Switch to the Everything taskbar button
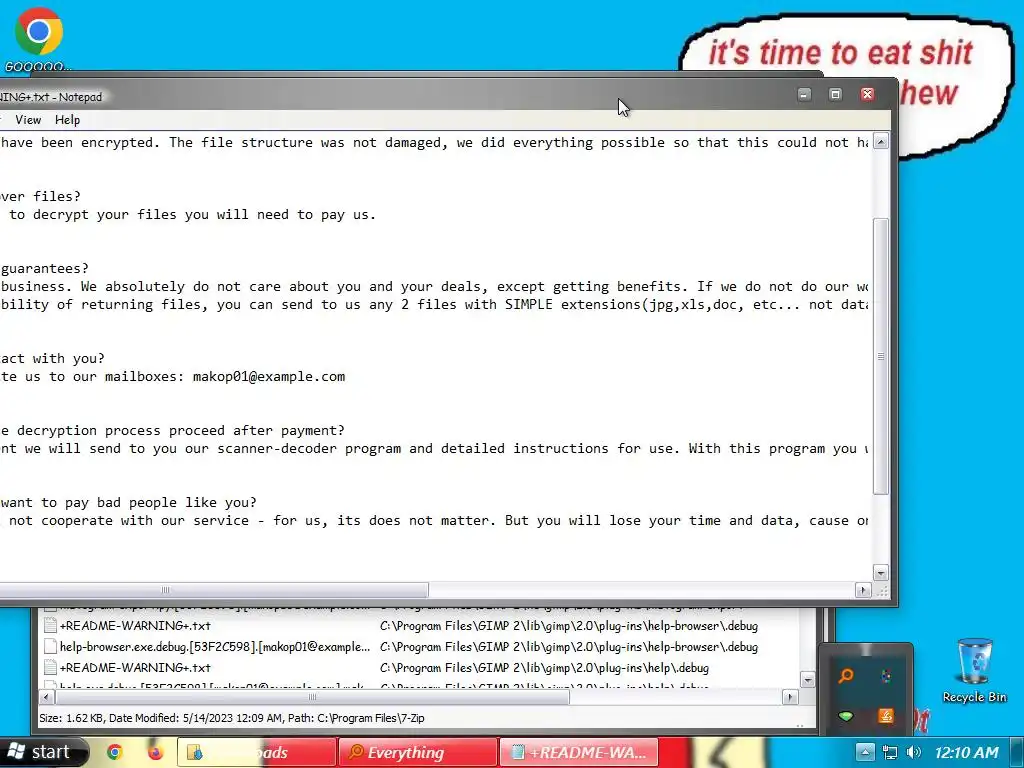Viewport: 1024px width, 768px height. click(418, 752)
